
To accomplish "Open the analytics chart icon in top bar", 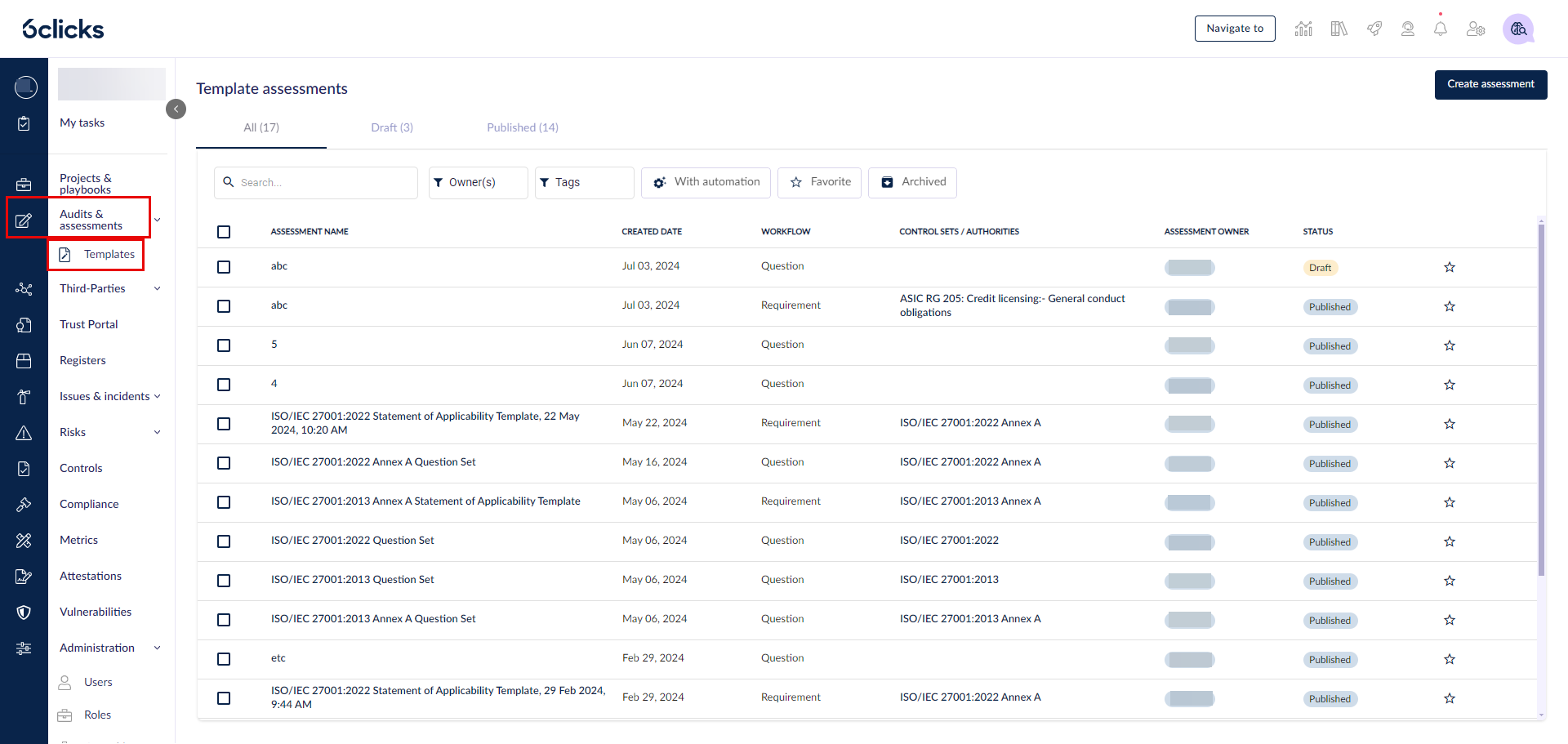I will coord(1303,29).
